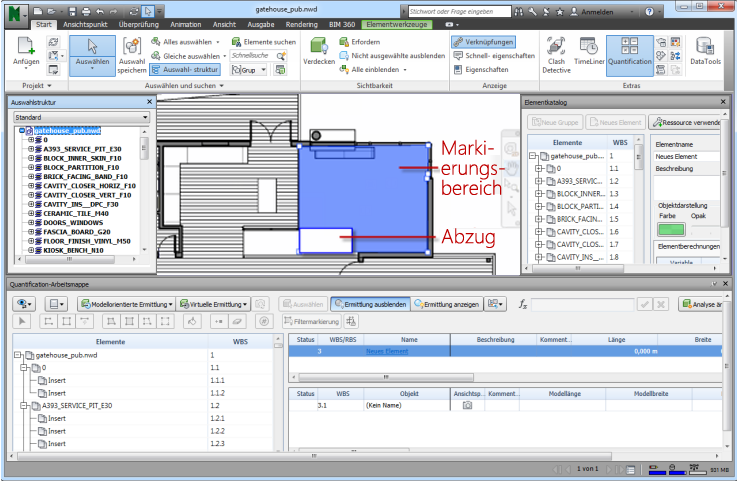Click the Elementname field Neues Element
The image size is (737, 481).
[687, 157]
